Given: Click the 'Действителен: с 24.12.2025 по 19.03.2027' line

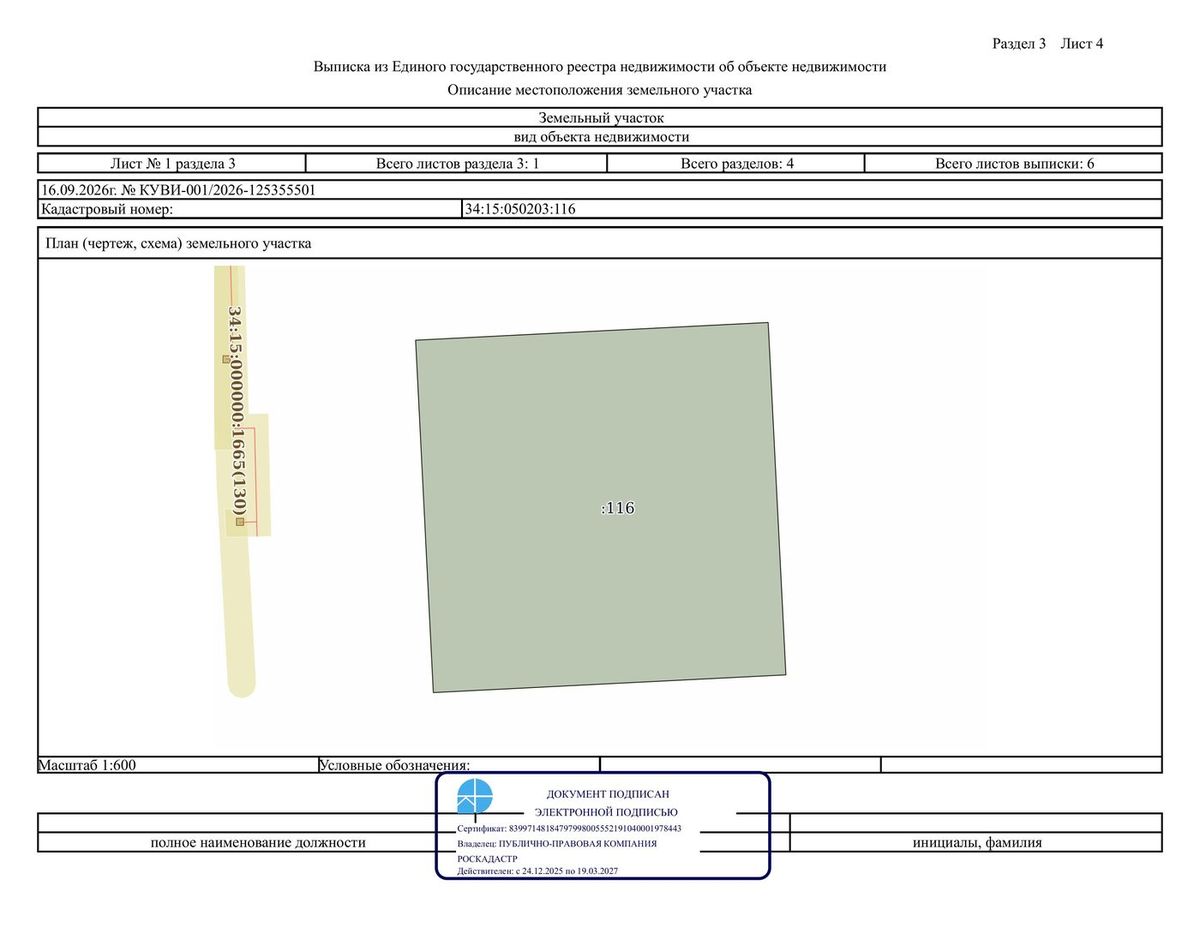Looking at the screenshot, I should pos(537,872).
